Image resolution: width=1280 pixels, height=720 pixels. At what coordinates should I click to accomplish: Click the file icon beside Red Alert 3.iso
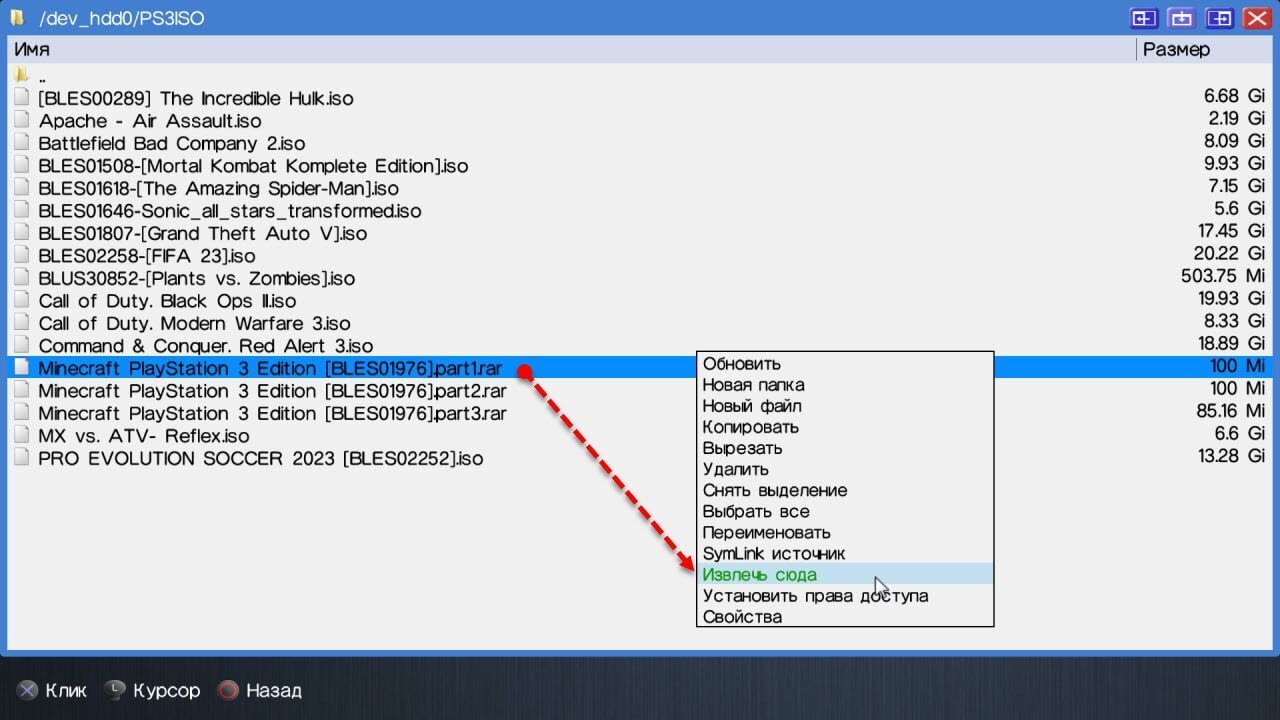[x=22, y=345]
